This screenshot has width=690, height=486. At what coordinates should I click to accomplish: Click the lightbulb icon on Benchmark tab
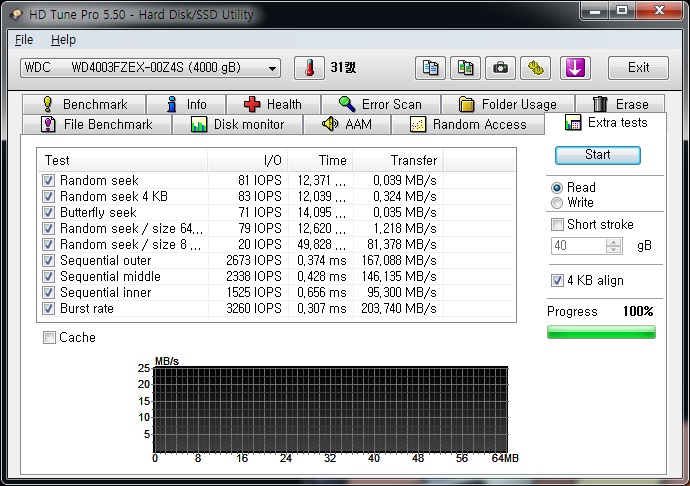coord(48,104)
